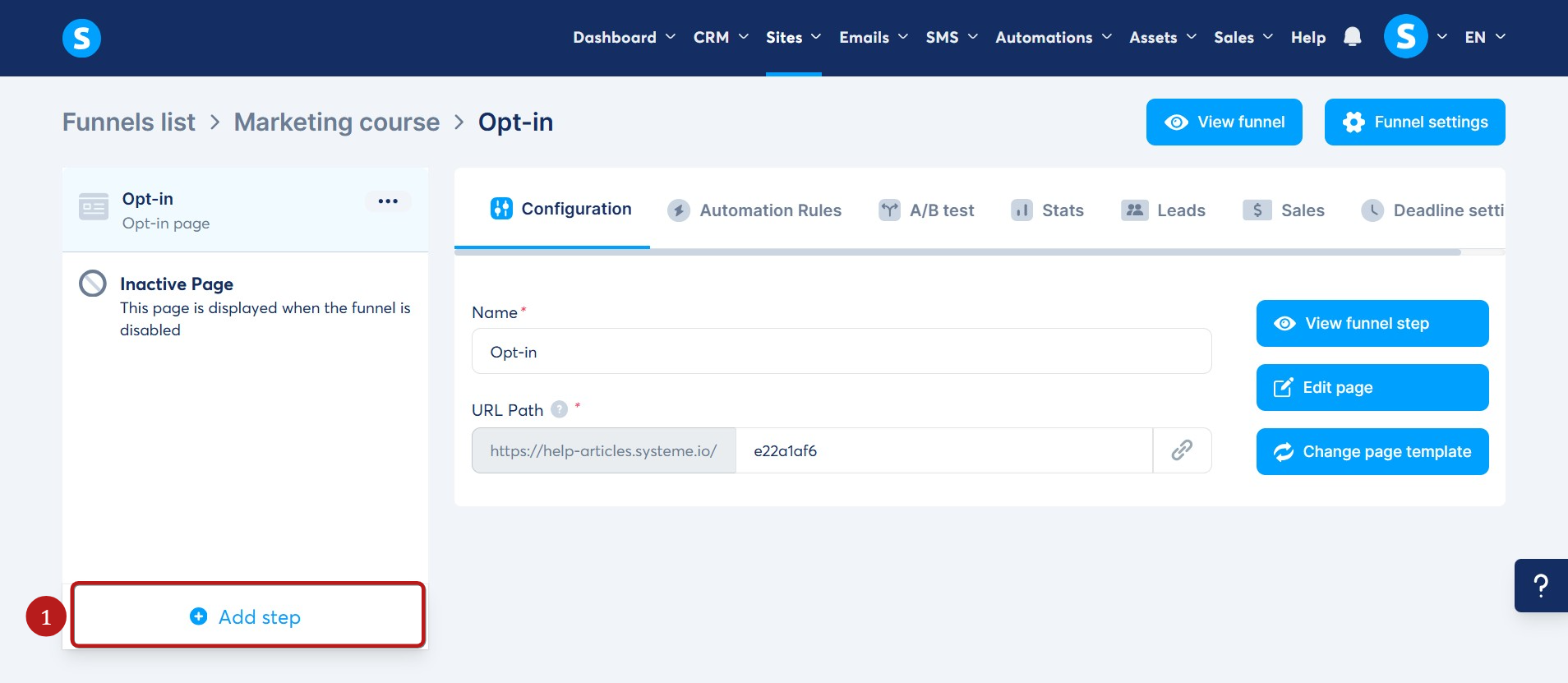This screenshot has height=683, width=1568.
Task: Click the A/B test split icon
Action: click(889, 210)
